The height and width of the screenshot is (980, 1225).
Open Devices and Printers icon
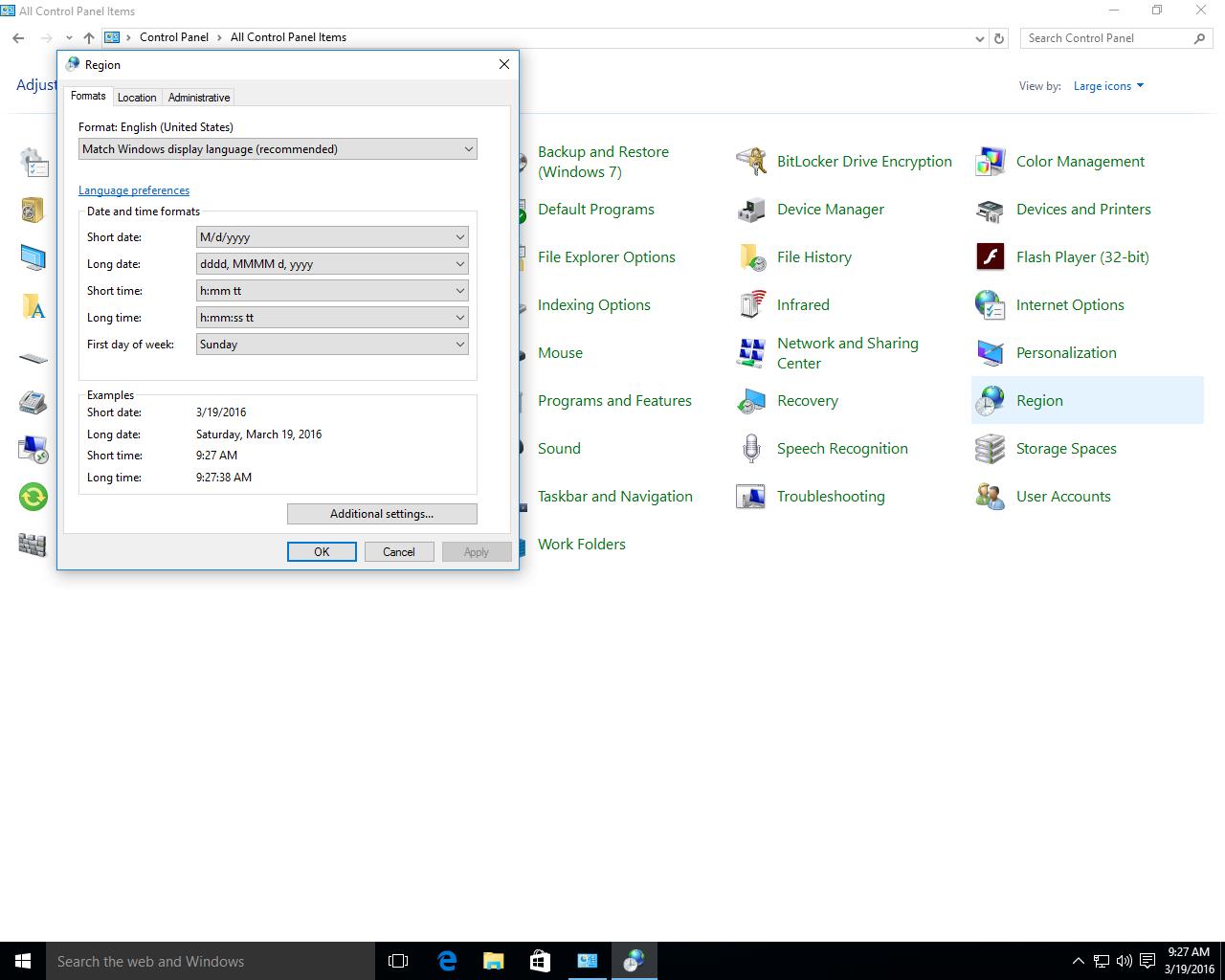point(991,210)
